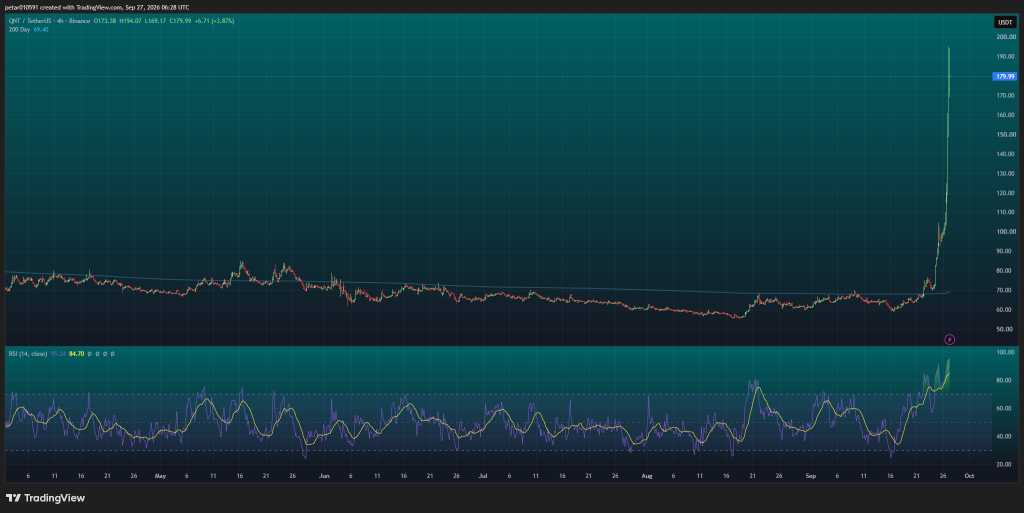1024x513 pixels.
Task: Click the open price O173.38
Action: click(x=104, y=21)
